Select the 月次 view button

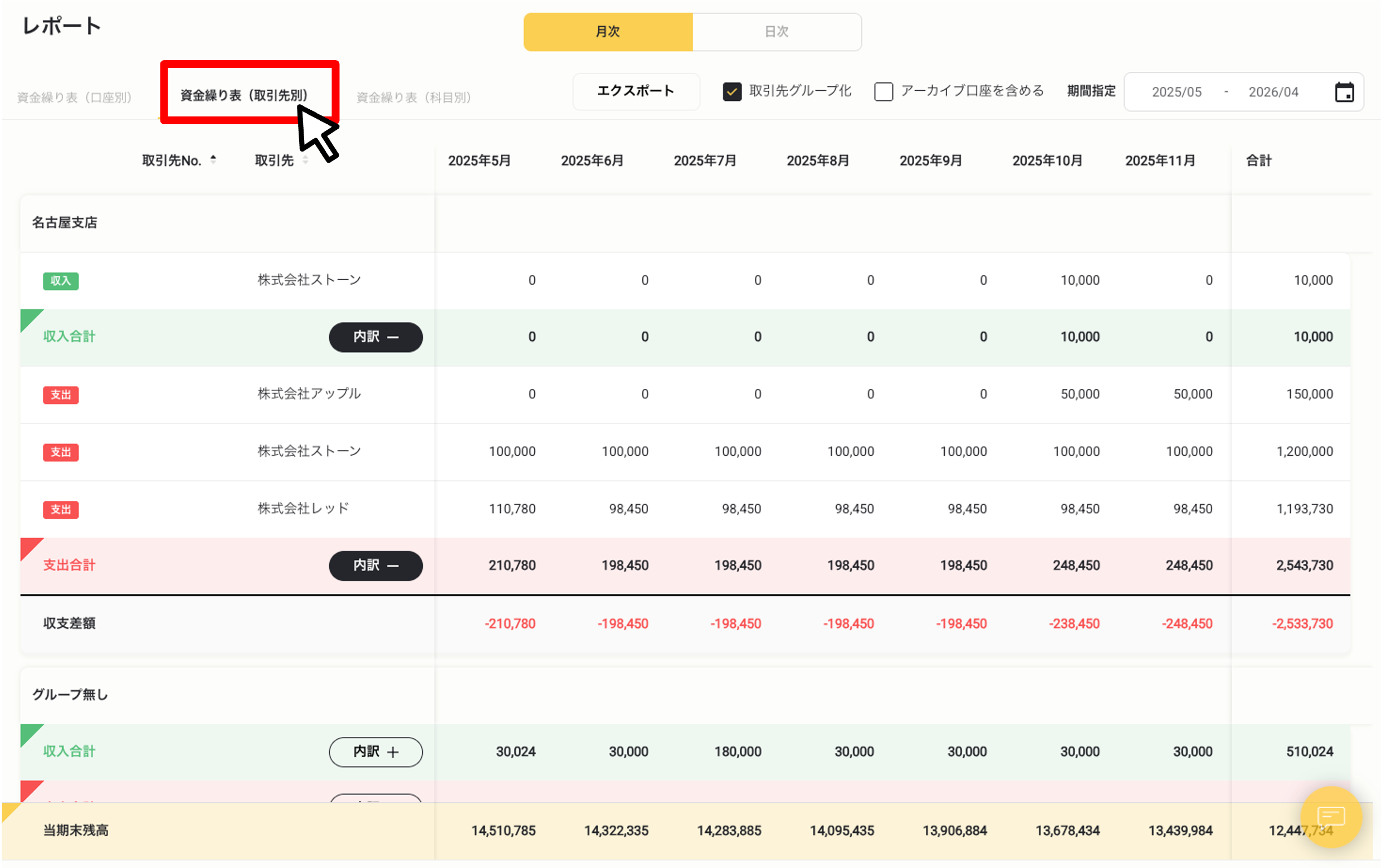(608, 32)
